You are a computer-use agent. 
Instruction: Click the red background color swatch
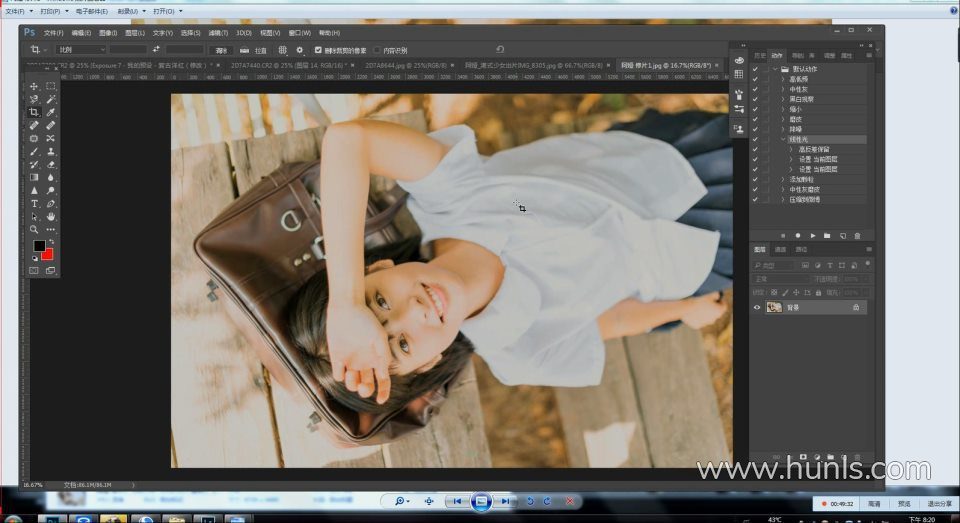48,255
